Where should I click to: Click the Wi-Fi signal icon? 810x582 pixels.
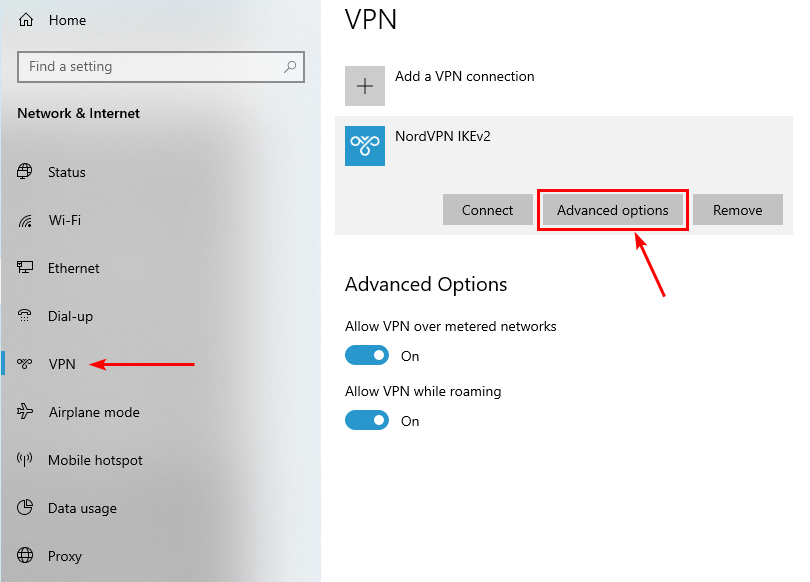26,220
